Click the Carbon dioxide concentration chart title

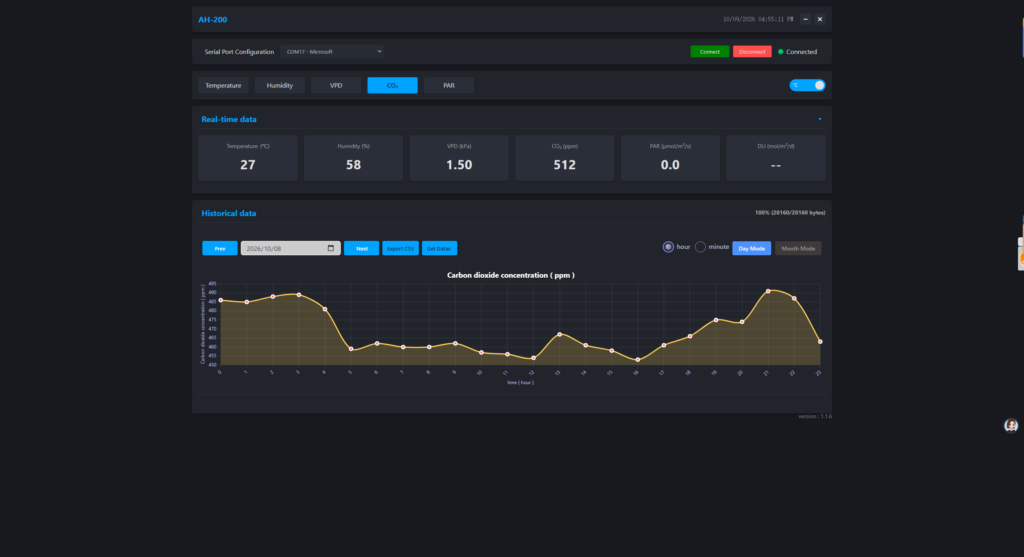pyautogui.click(x=511, y=275)
